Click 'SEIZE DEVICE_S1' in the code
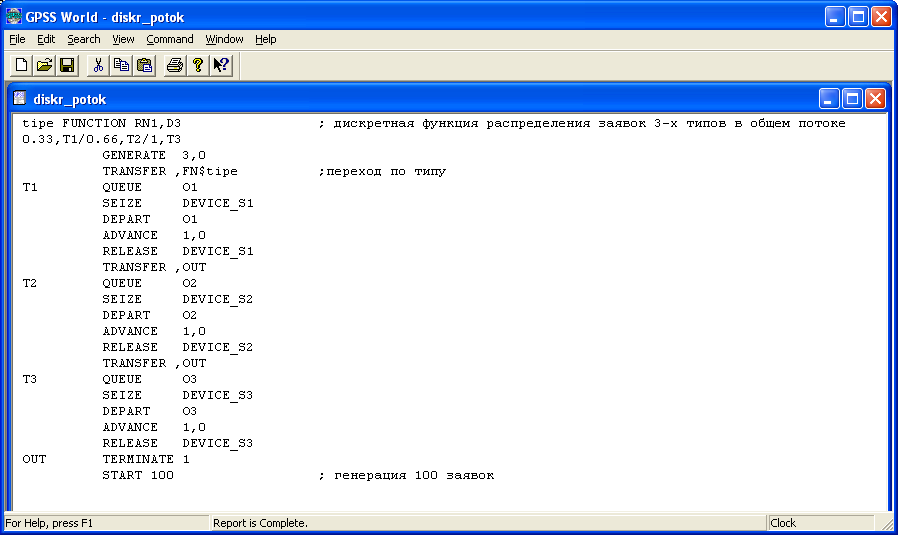 tap(178, 203)
